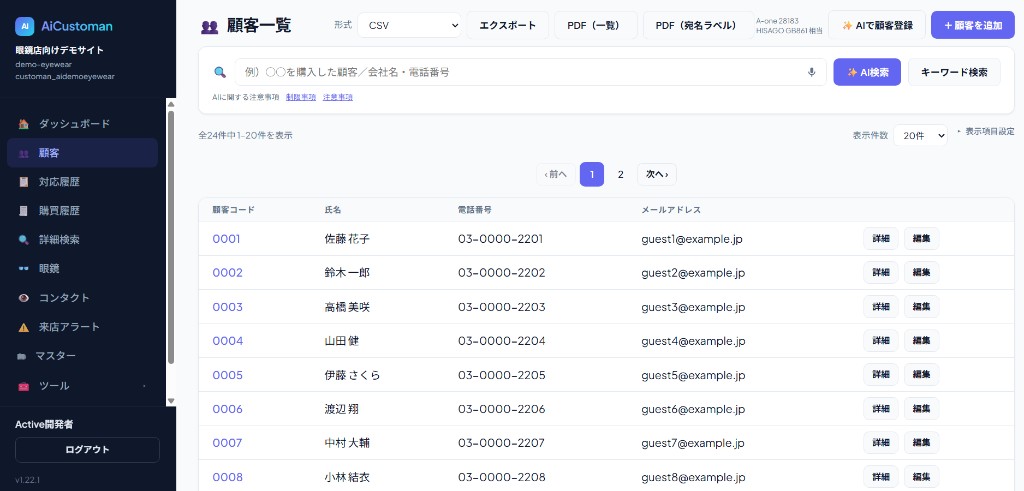Image resolution: width=1024 pixels, height=491 pixels.
Task: Open the 眼鏡 menu item
Action: 82,268
